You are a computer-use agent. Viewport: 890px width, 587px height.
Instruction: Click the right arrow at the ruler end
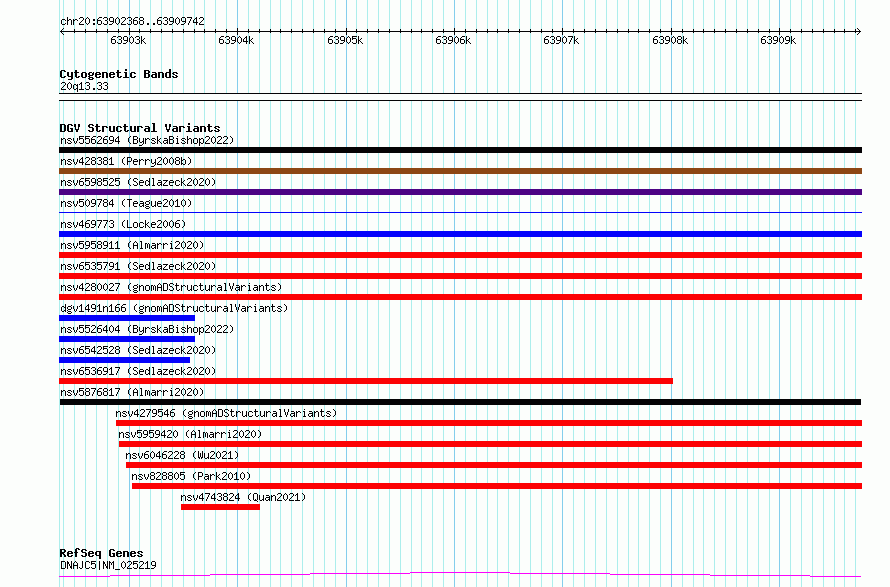pos(859,32)
